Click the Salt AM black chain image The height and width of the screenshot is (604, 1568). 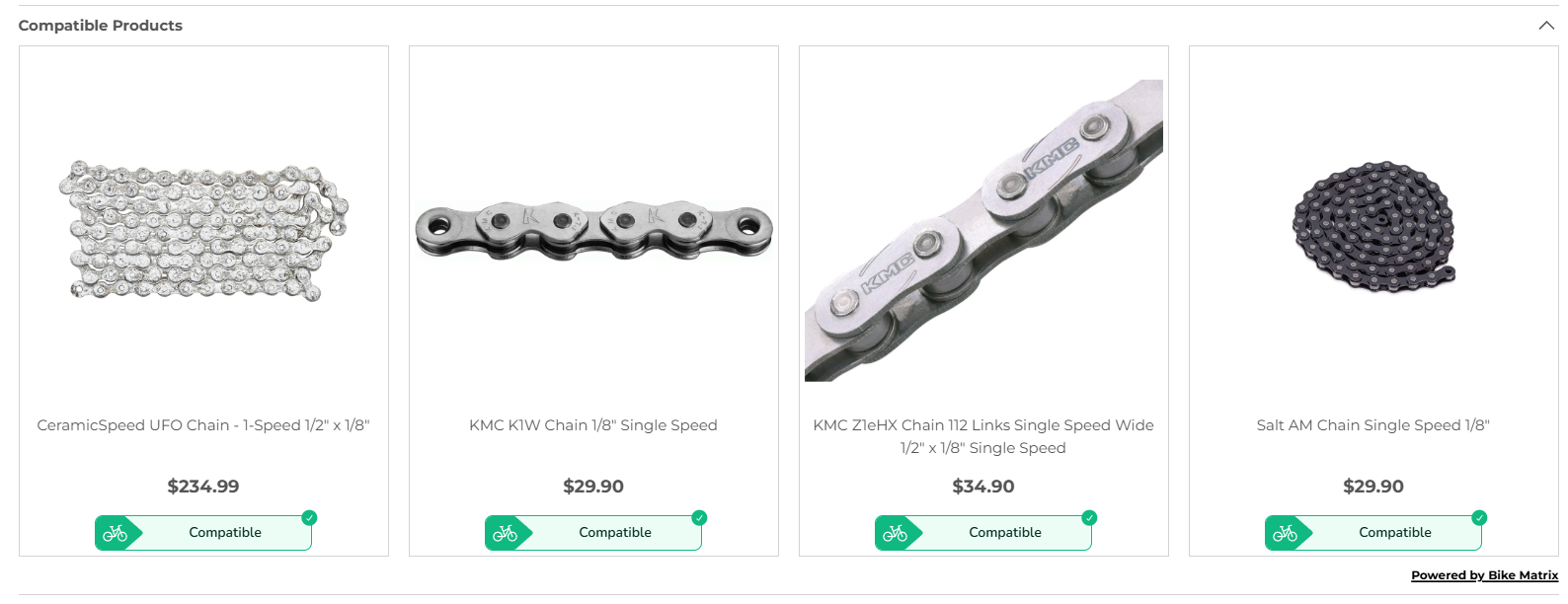tap(1372, 227)
